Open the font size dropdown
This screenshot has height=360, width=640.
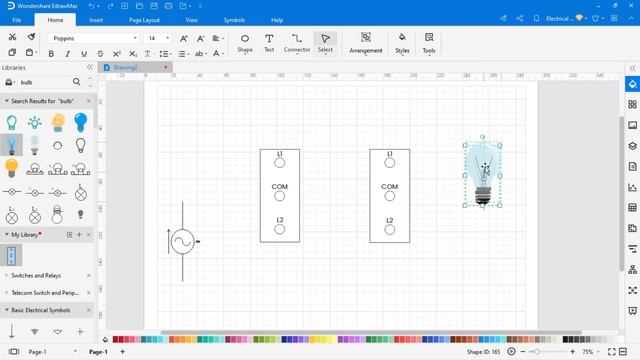coord(167,38)
